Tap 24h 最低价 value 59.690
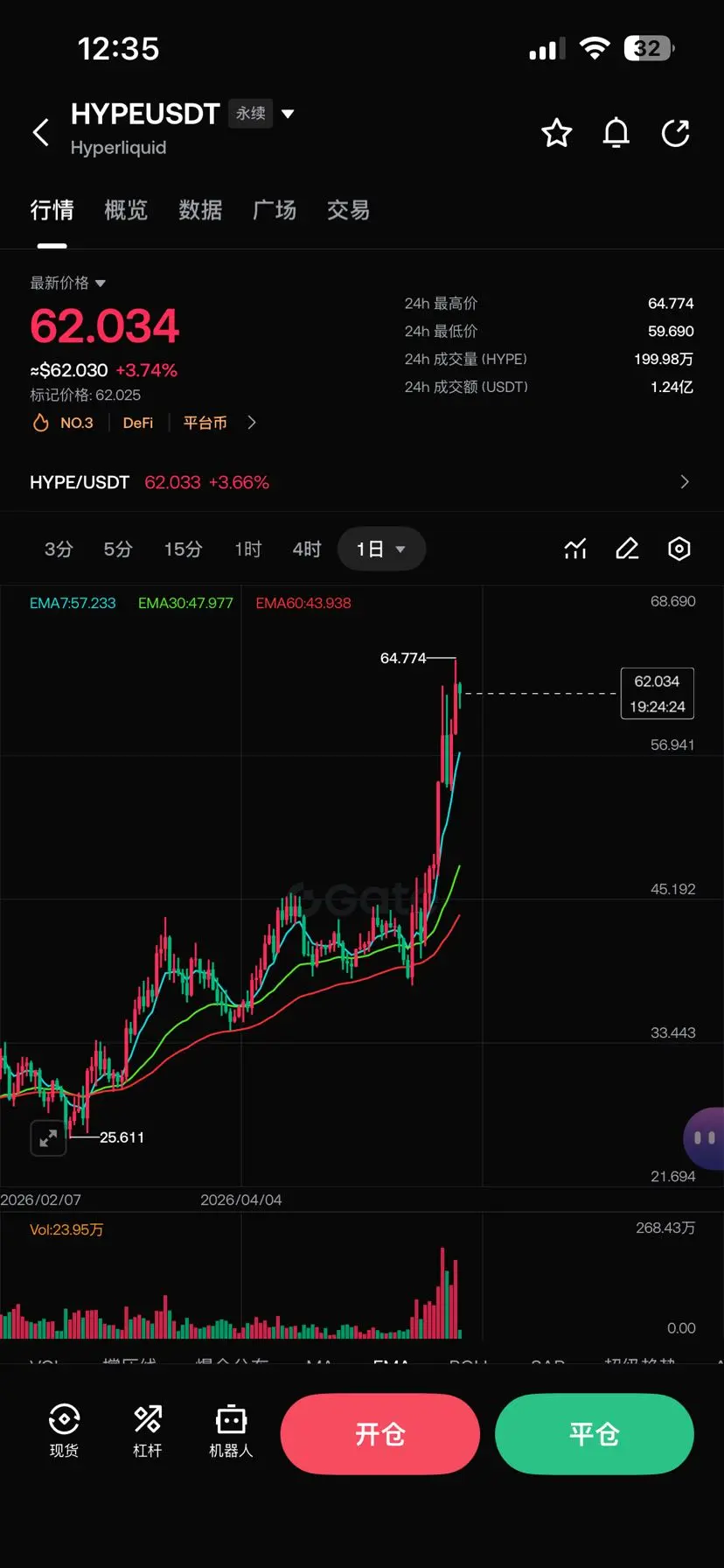The width and height of the screenshot is (724, 1568). pyautogui.click(x=671, y=332)
